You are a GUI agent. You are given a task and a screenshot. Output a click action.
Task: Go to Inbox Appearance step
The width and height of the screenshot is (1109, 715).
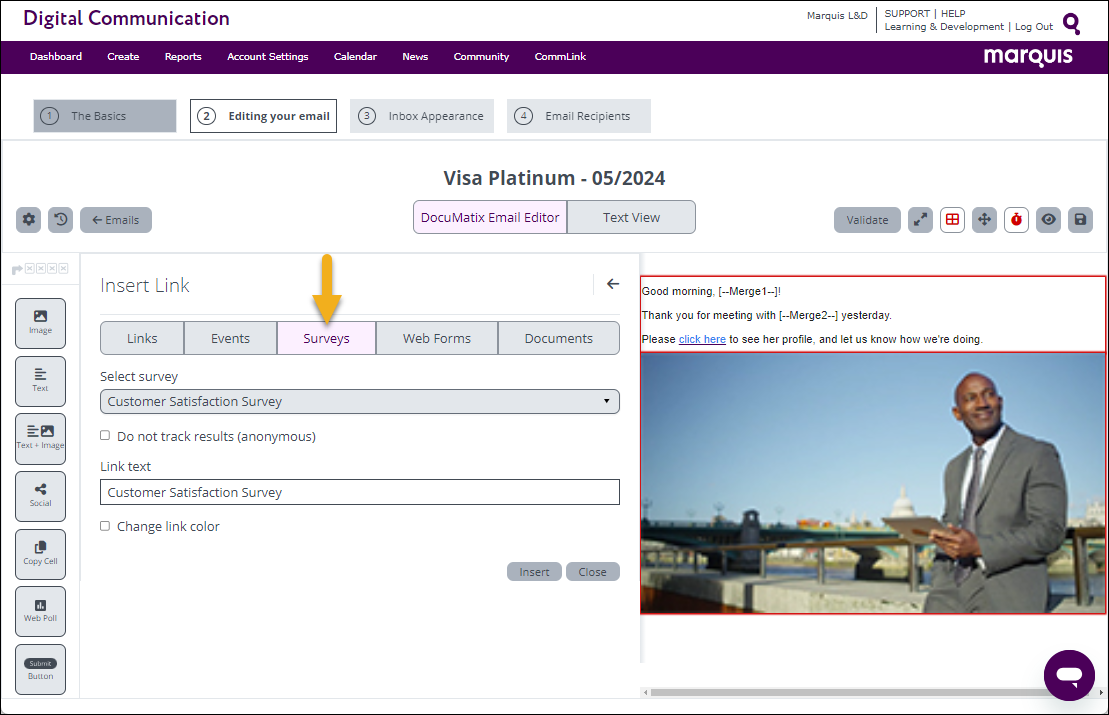422,116
